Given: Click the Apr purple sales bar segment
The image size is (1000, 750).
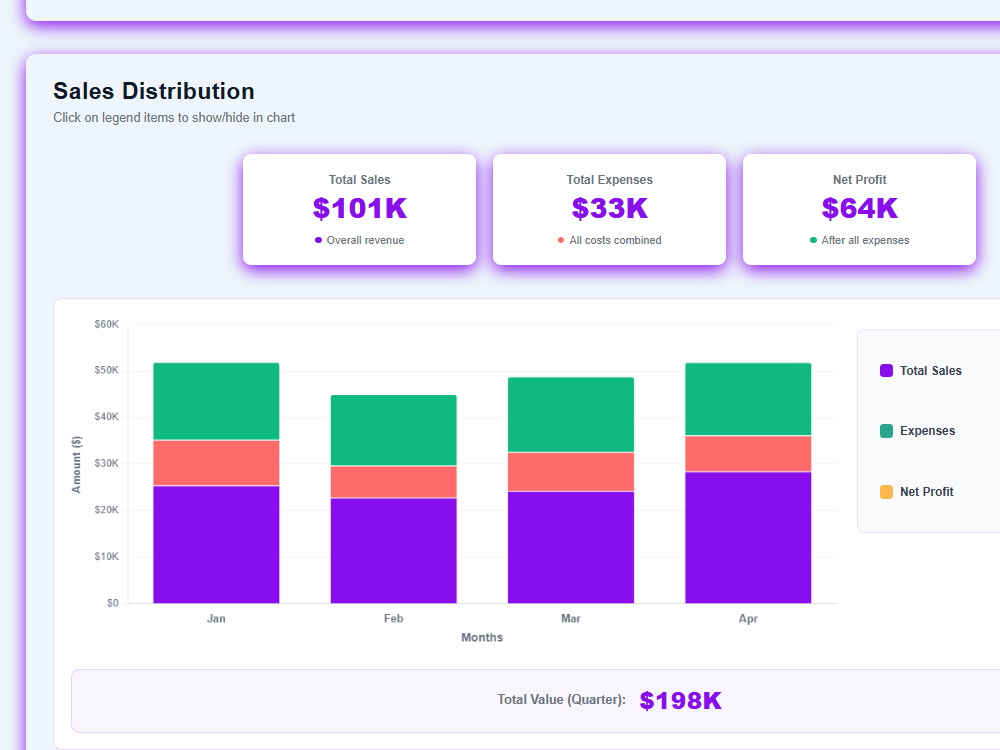Looking at the screenshot, I should pos(748,538).
